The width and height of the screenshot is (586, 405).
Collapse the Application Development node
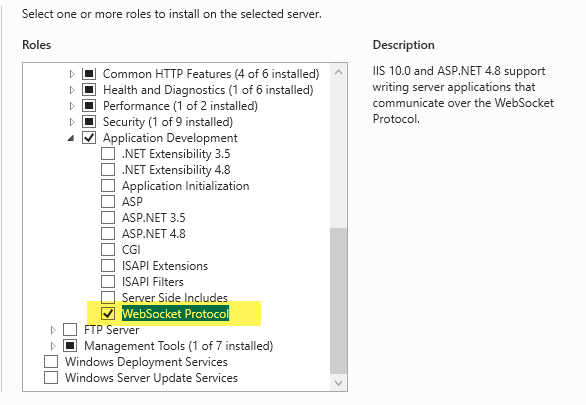(71, 139)
